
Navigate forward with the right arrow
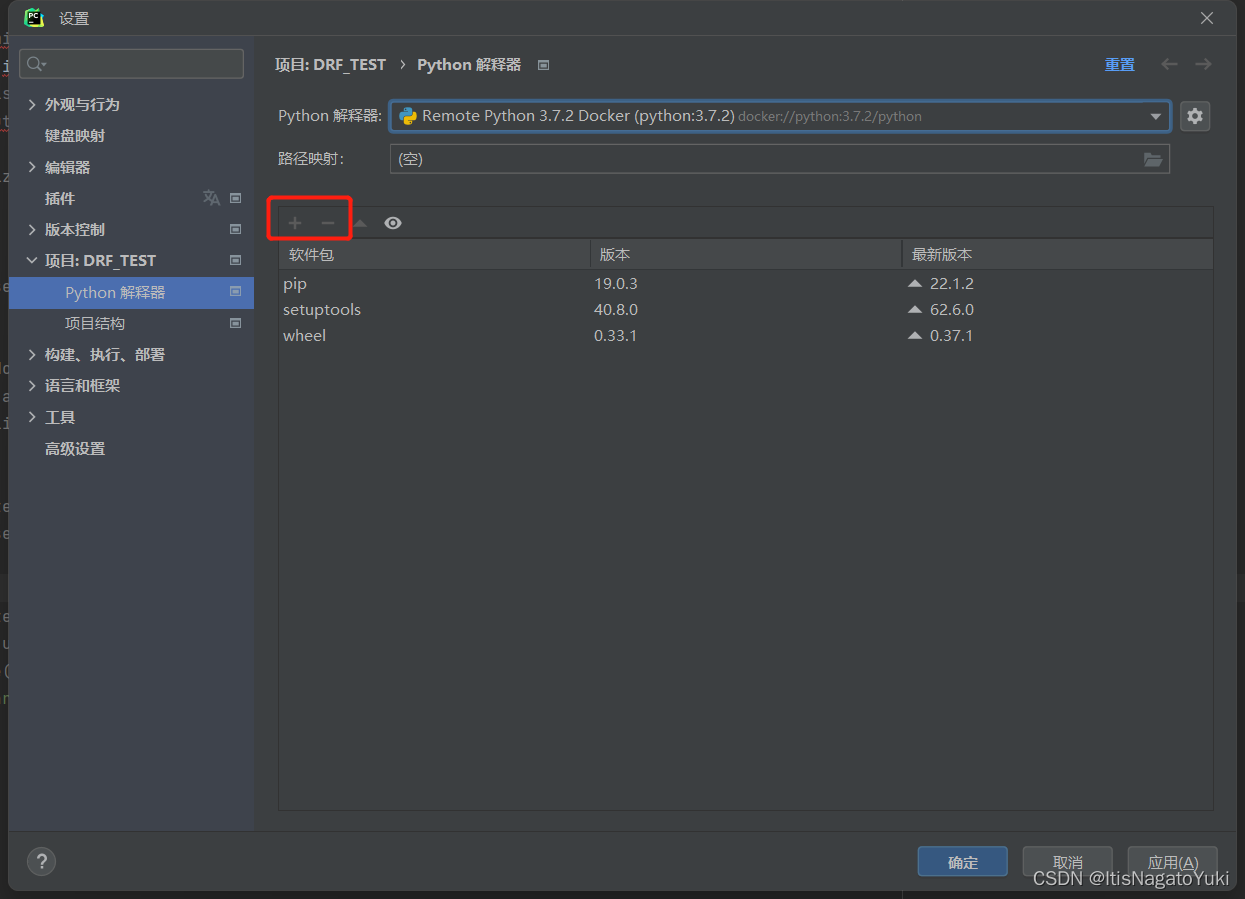(x=1203, y=64)
